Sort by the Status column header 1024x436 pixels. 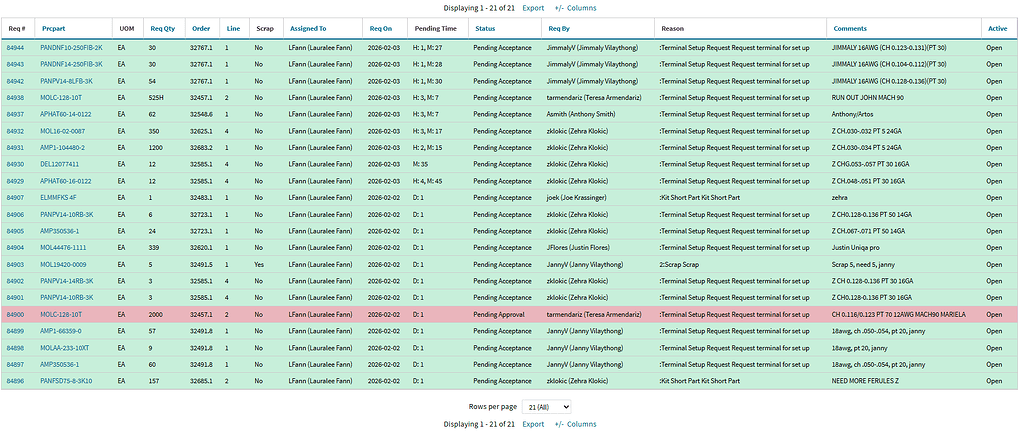485,29
